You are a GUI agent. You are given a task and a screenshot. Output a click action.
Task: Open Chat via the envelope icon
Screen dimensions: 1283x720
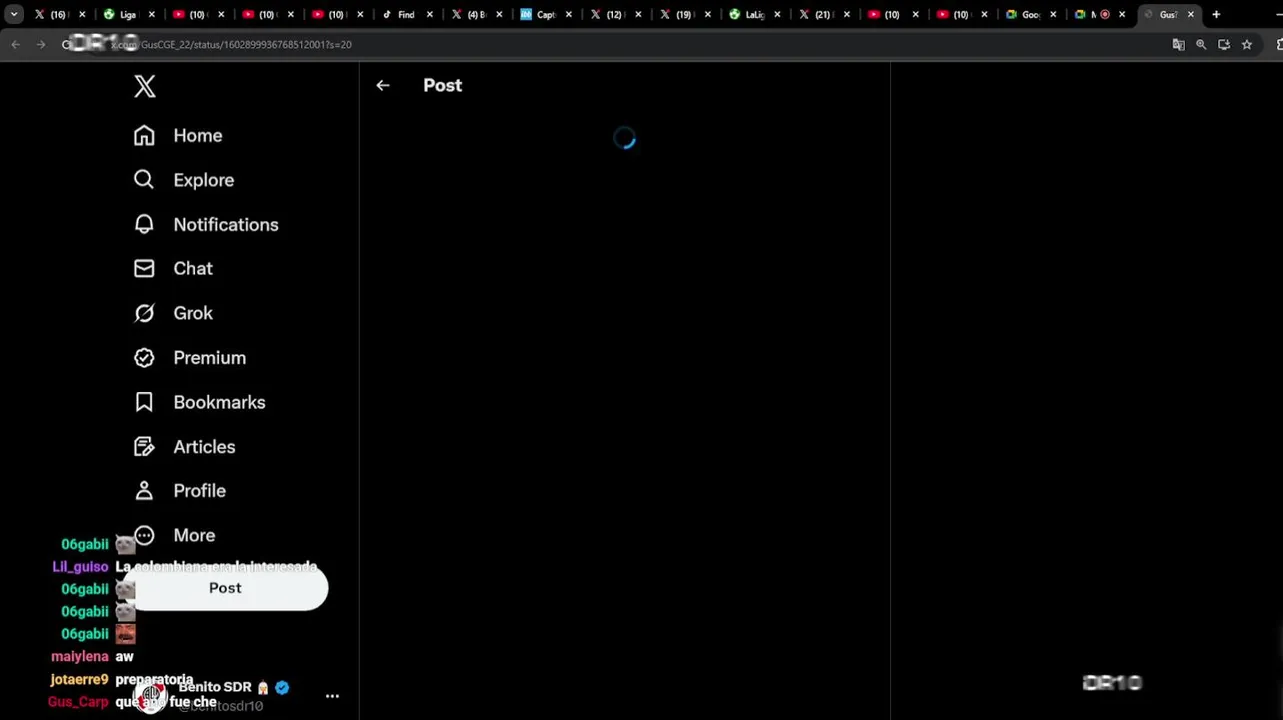point(144,268)
